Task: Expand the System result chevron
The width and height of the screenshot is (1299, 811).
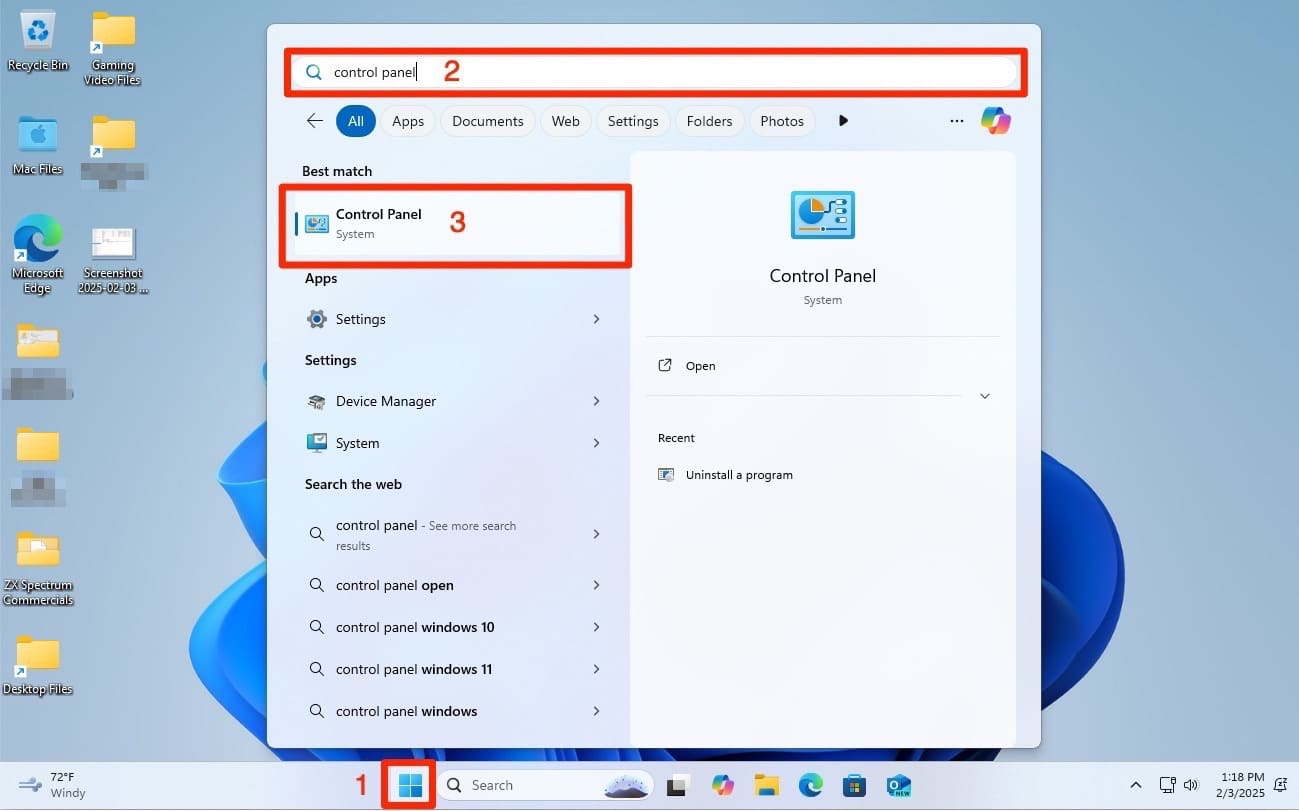Action: tap(597, 443)
